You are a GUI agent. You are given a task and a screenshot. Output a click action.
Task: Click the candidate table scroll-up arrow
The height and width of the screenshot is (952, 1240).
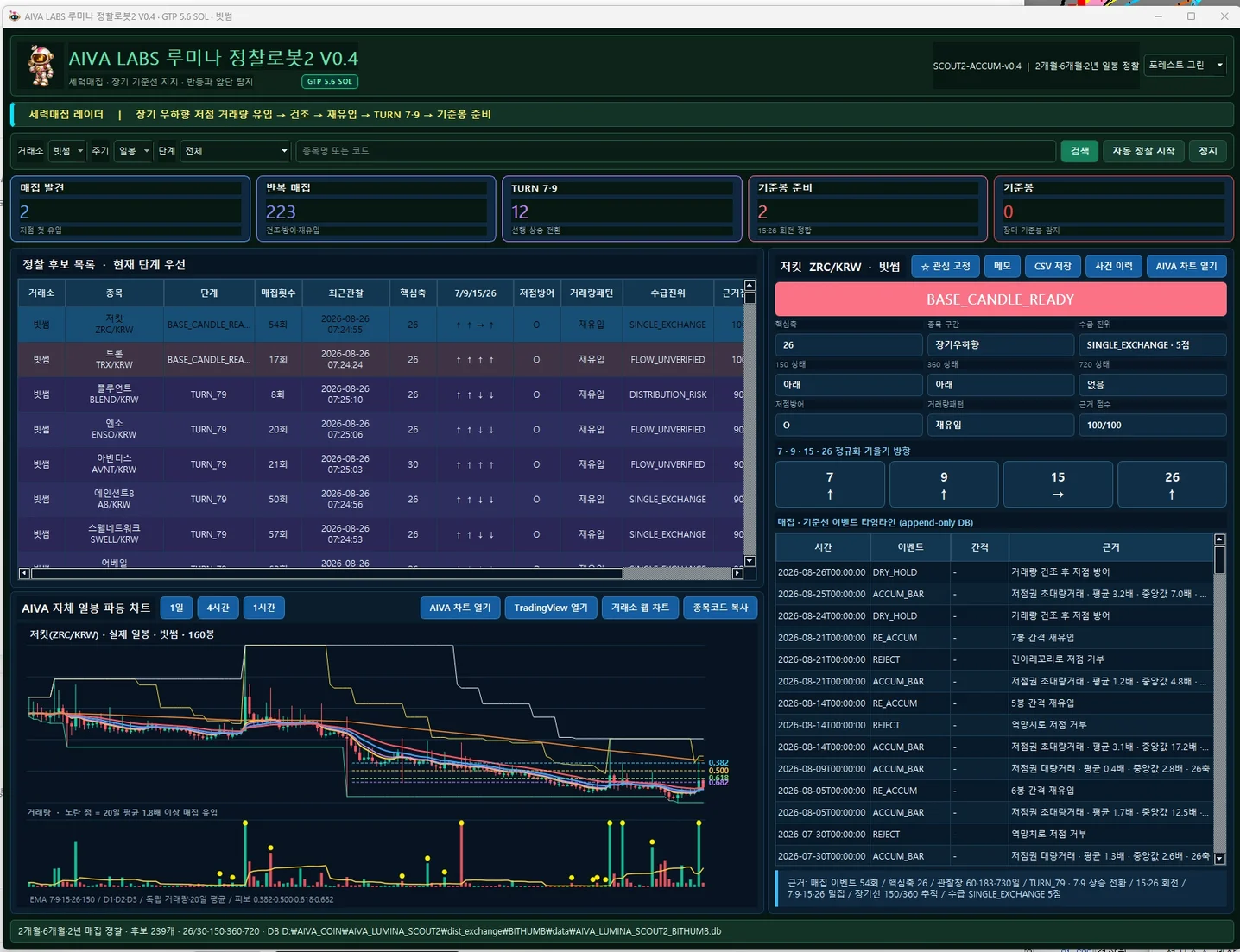coord(750,286)
